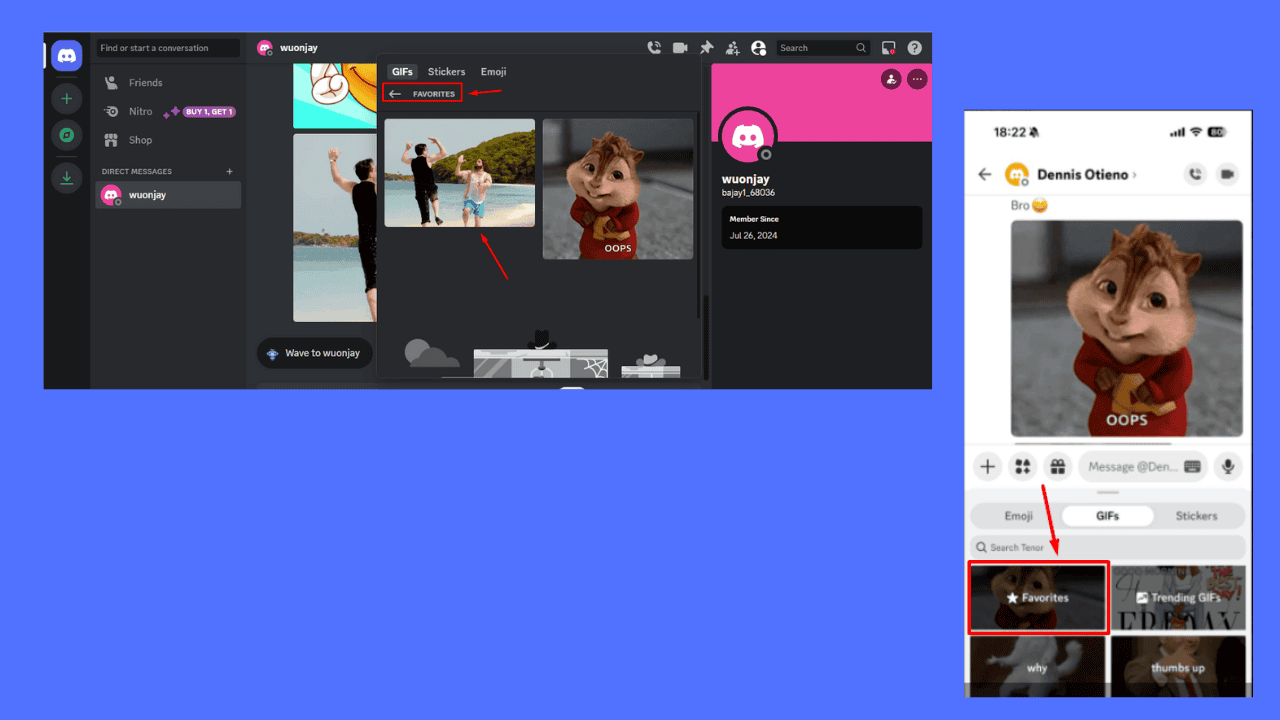
Task: Switch to the phone Emoji tab
Action: [x=1018, y=516]
